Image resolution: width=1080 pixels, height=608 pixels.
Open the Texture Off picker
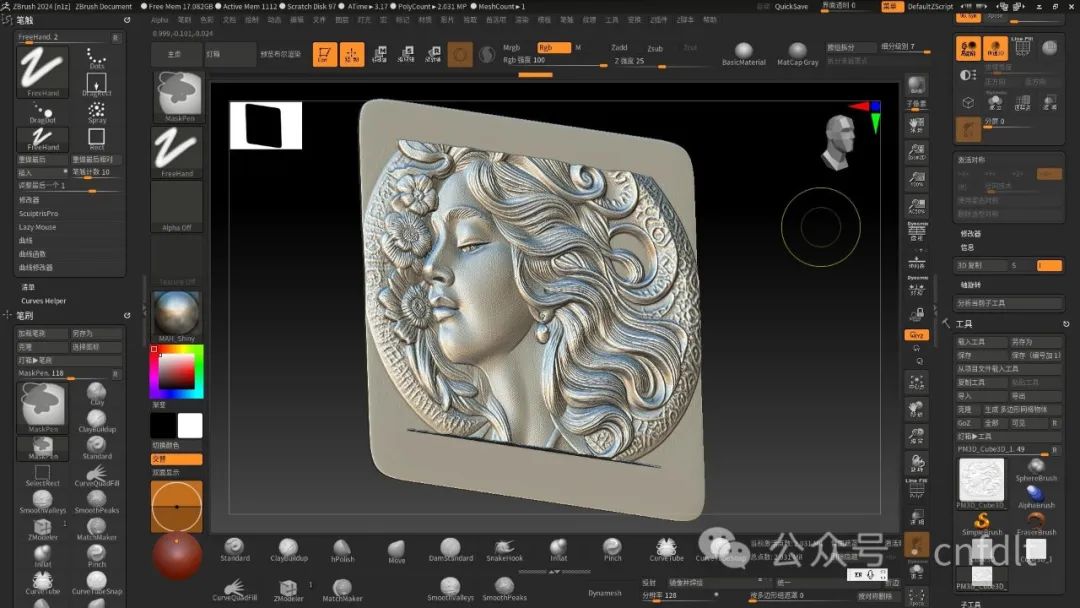point(177,262)
